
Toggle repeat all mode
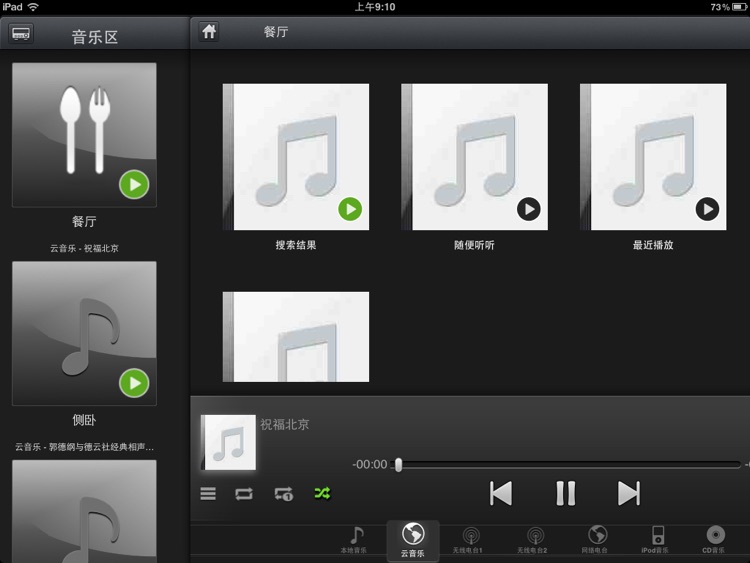pos(244,494)
